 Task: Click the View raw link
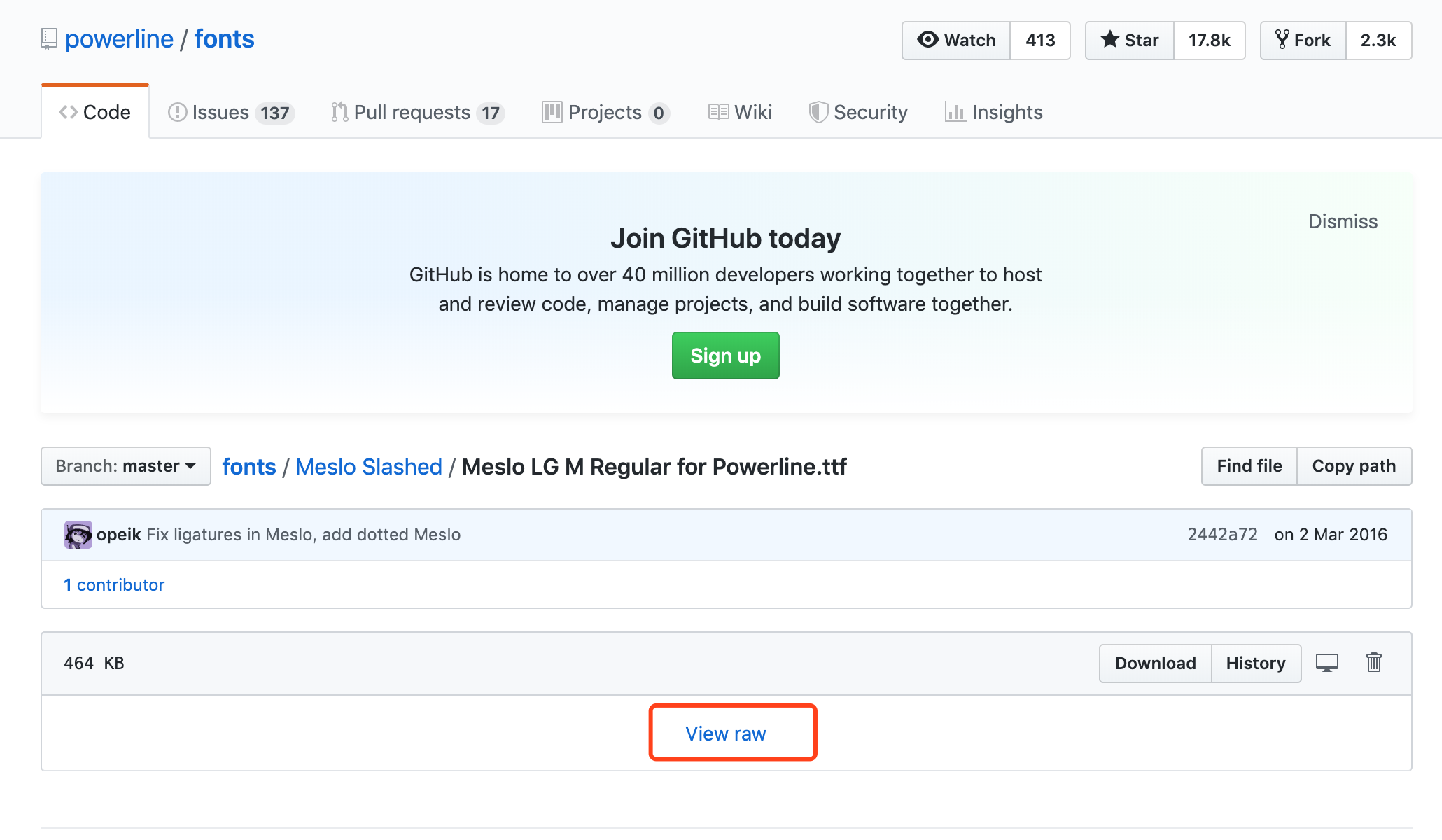(726, 734)
